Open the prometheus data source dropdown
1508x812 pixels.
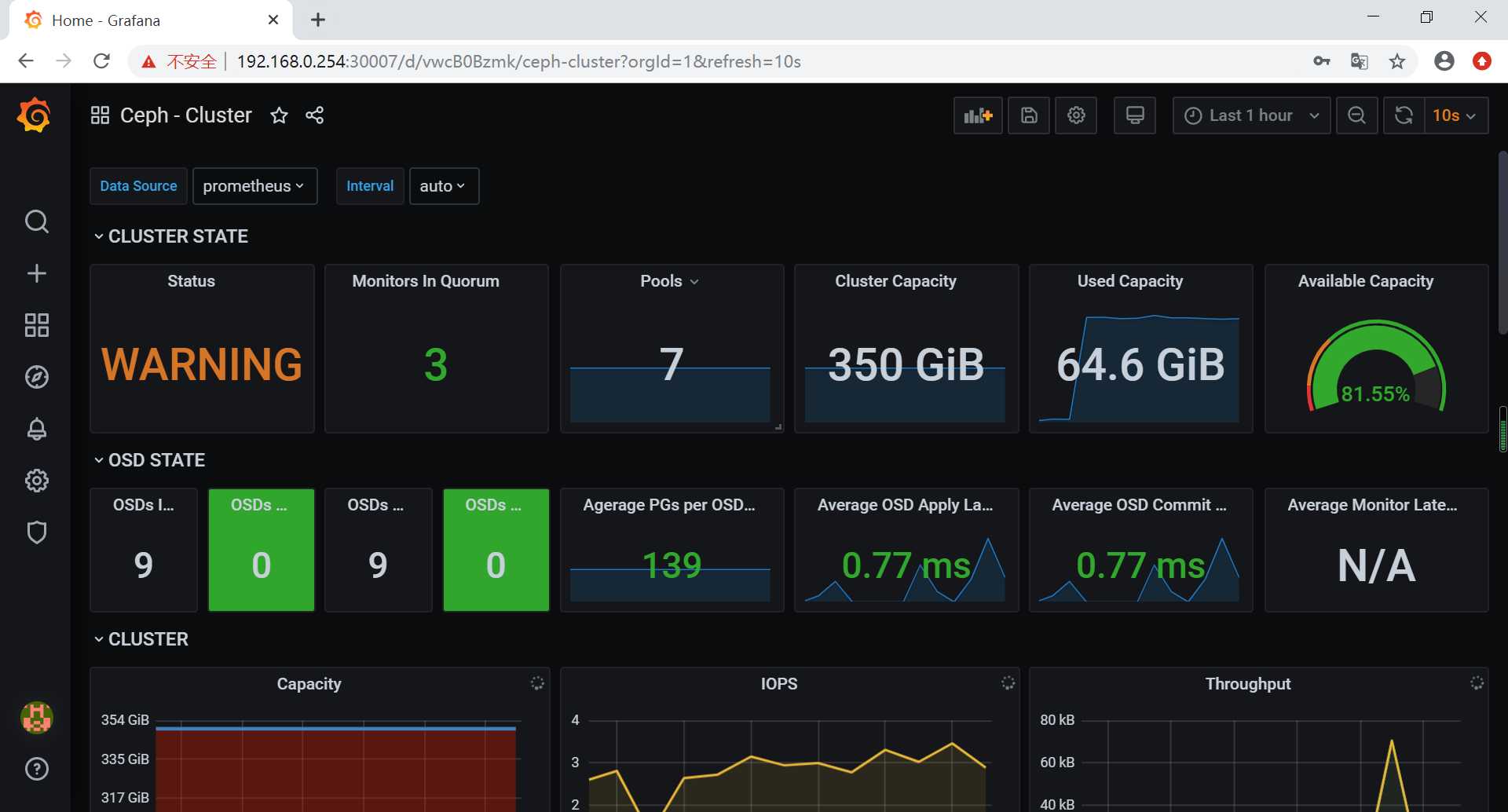coord(254,186)
